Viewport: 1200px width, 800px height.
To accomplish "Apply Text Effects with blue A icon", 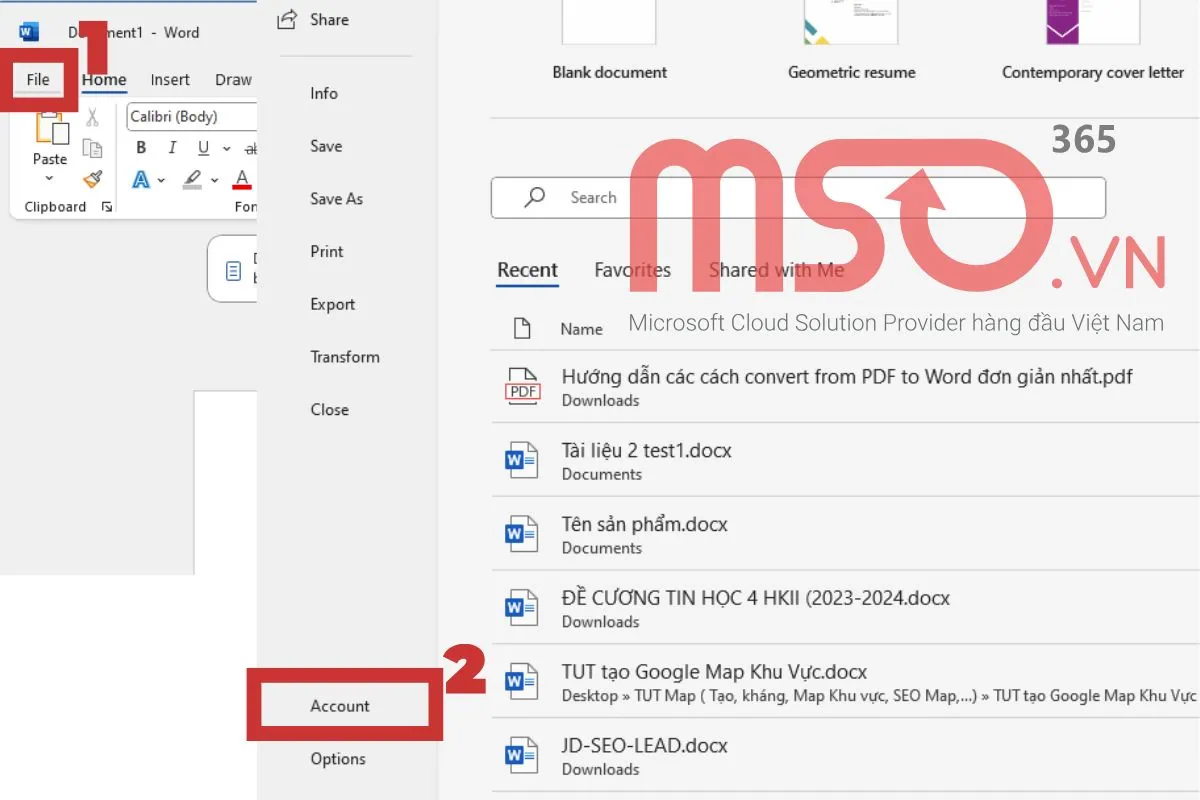I will [141, 180].
